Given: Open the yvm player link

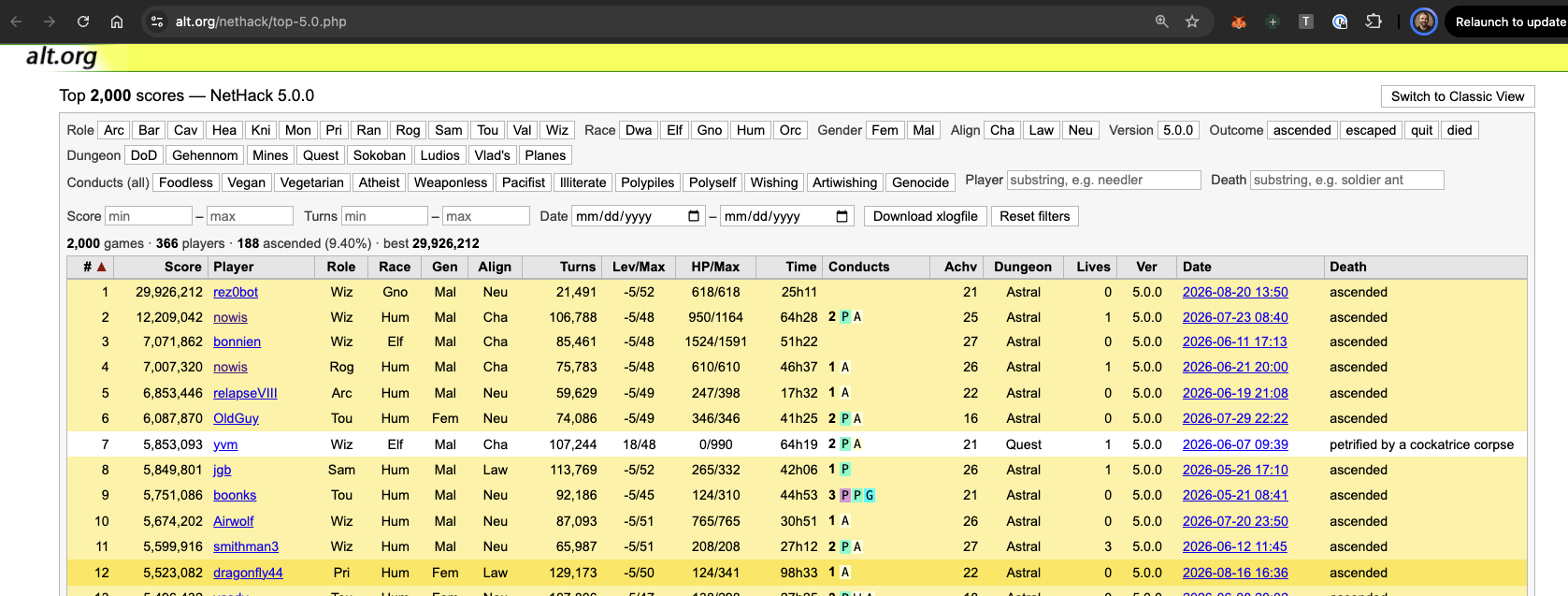Looking at the screenshot, I should click(225, 444).
